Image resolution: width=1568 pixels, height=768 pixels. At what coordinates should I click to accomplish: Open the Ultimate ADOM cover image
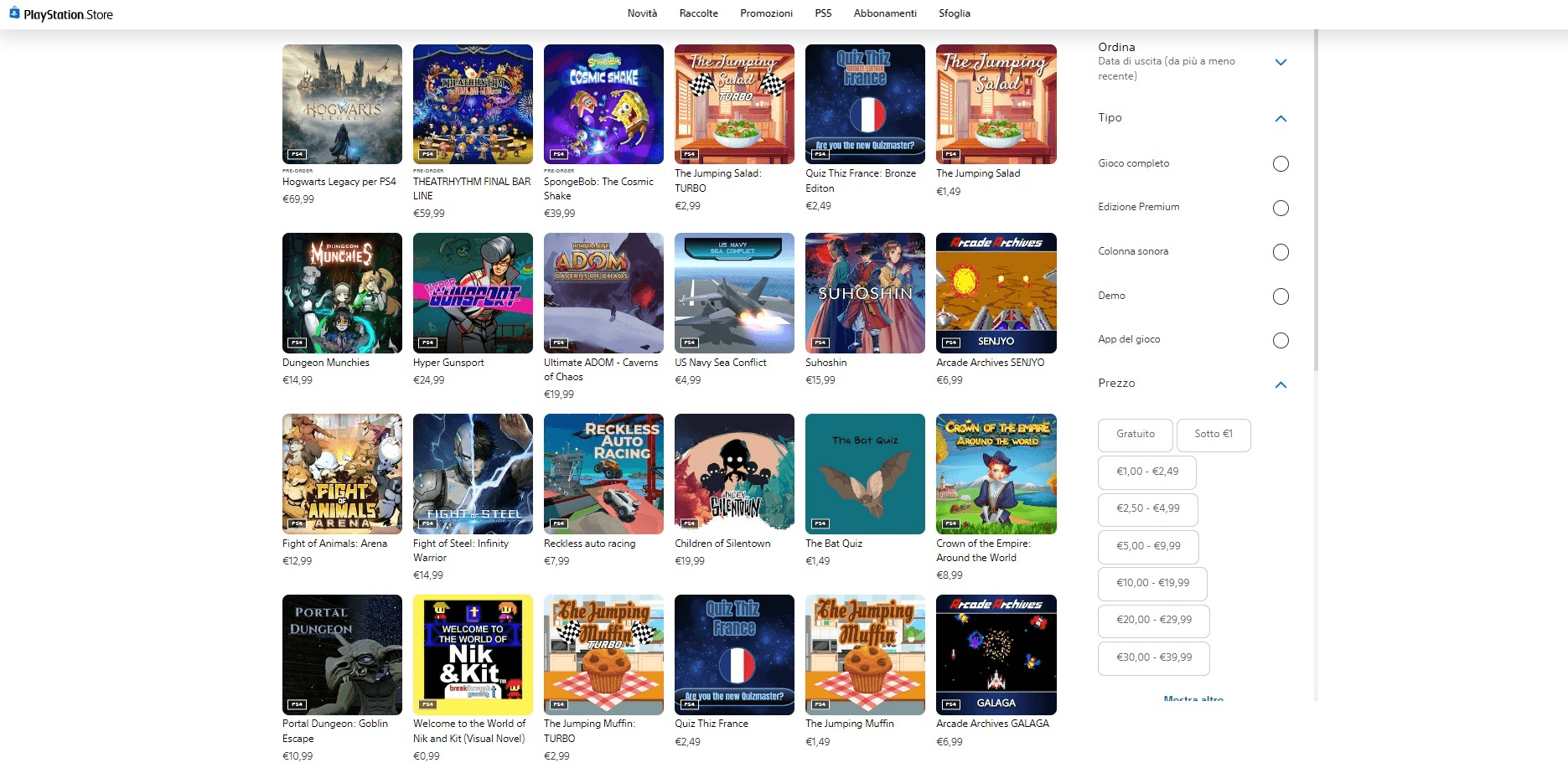point(603,293)
